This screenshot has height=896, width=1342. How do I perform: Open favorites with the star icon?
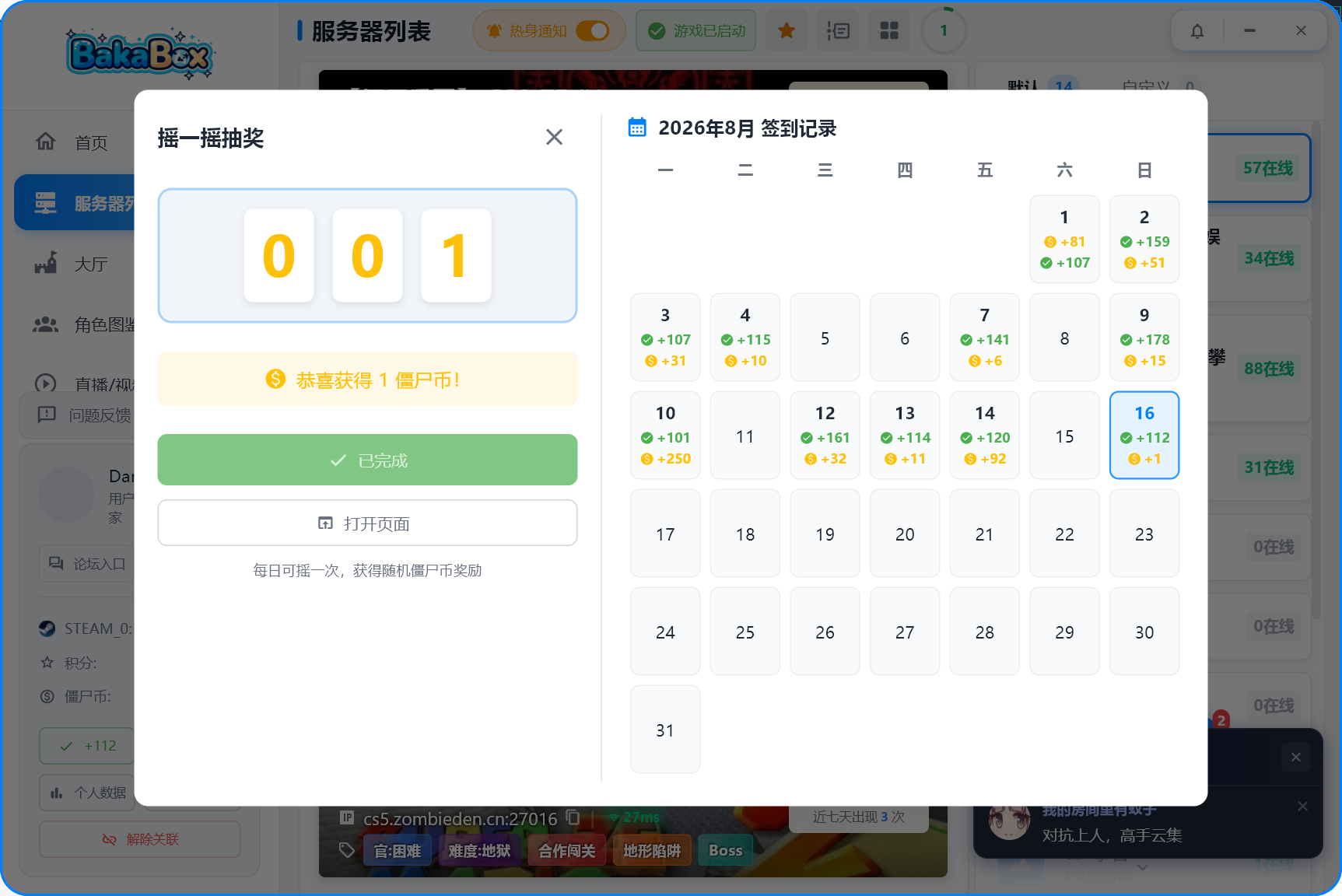pos(787,31)
